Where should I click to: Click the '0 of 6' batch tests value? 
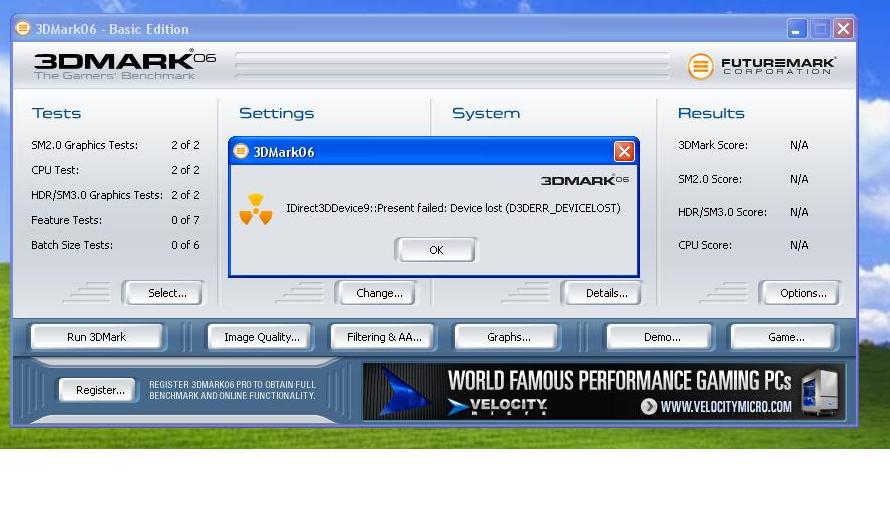[x=185, y=245]
